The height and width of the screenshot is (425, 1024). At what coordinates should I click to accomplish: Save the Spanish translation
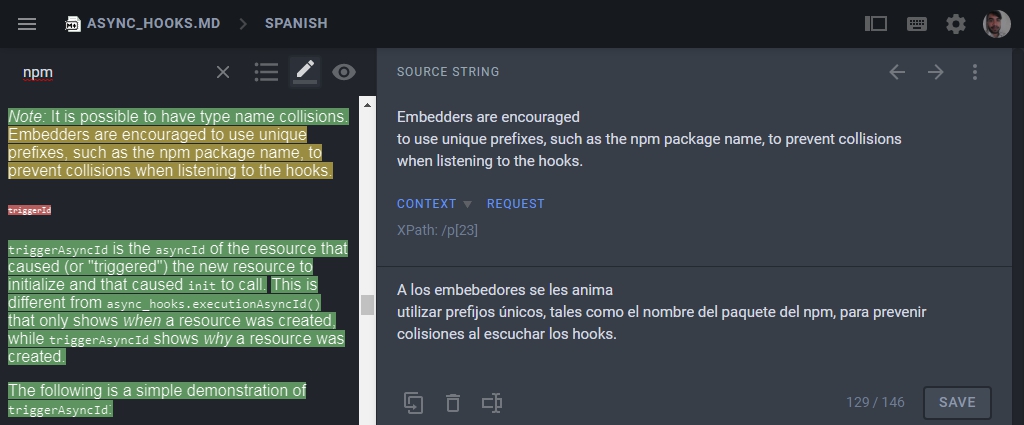[957, 402]
